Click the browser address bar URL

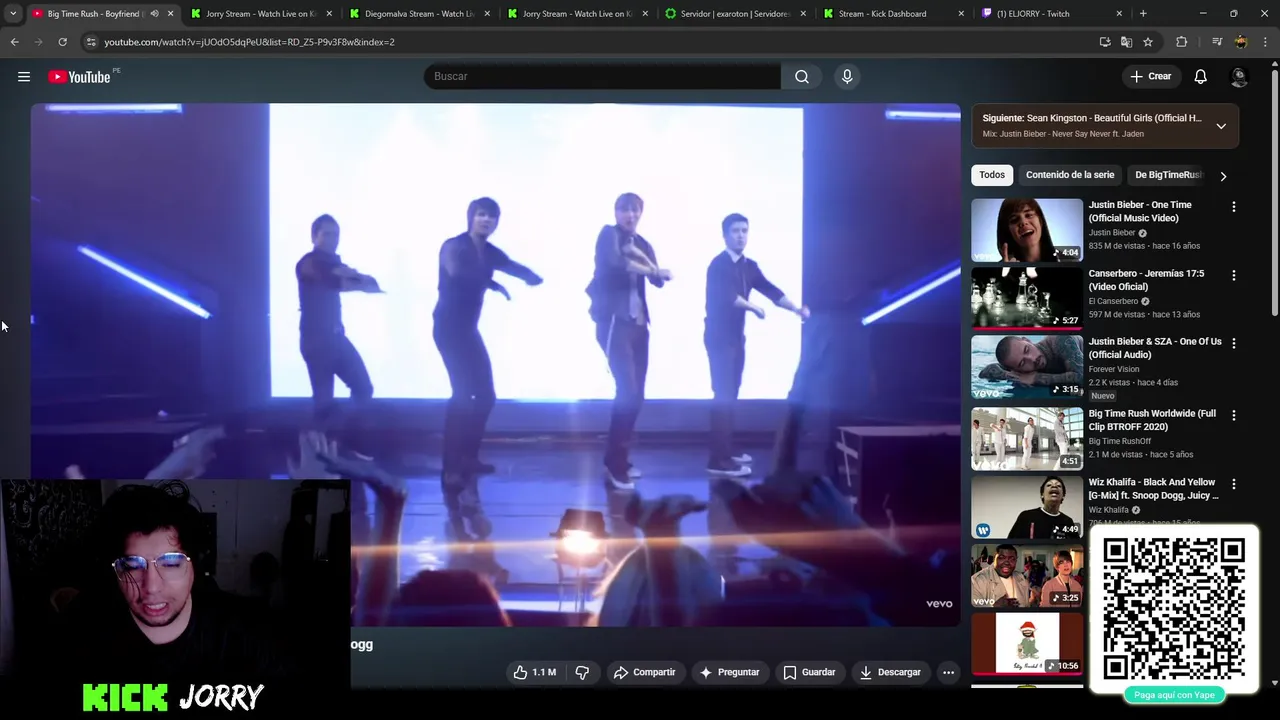249,42
